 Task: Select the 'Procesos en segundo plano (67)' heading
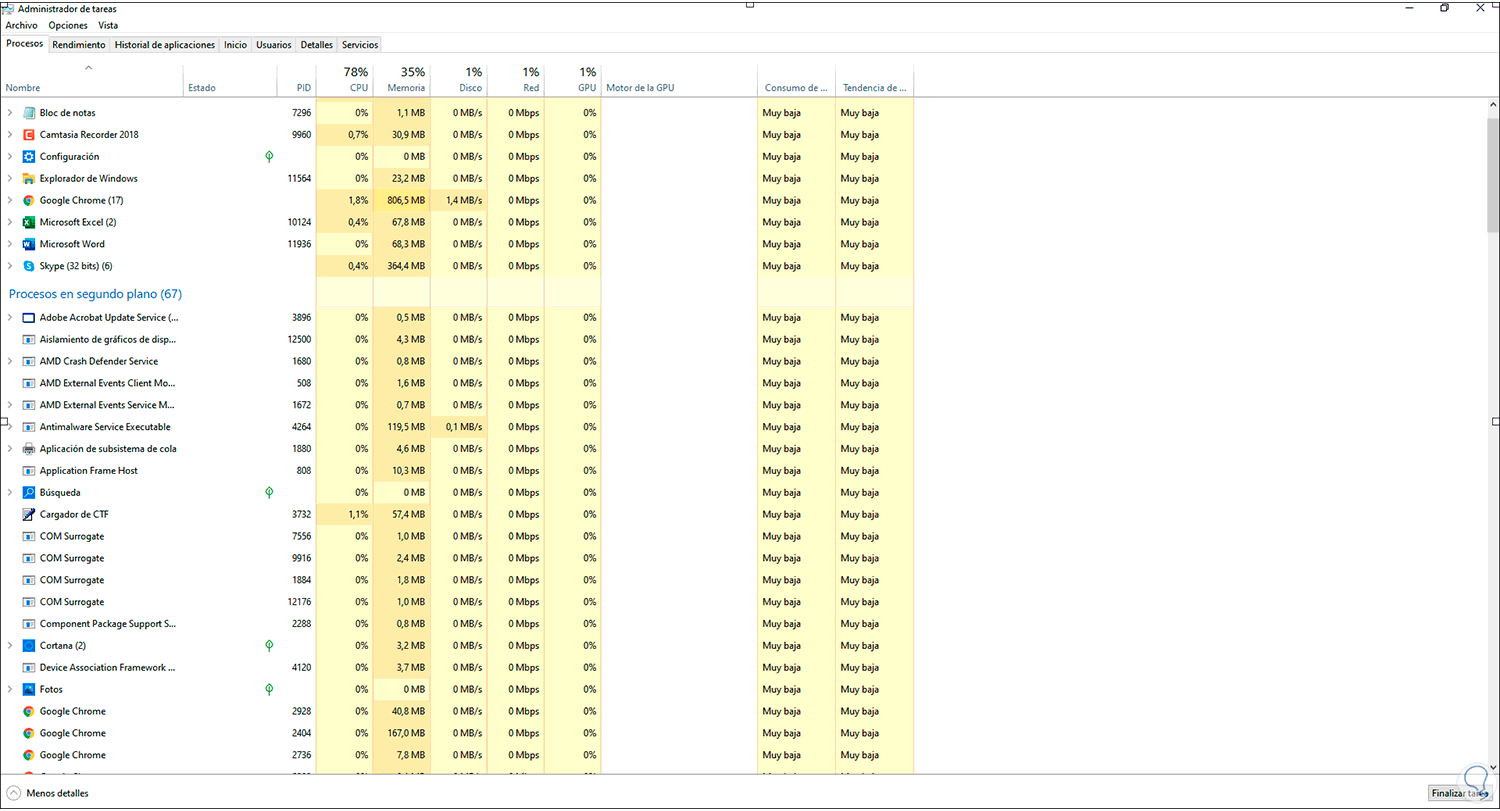[x=95, y=294]
